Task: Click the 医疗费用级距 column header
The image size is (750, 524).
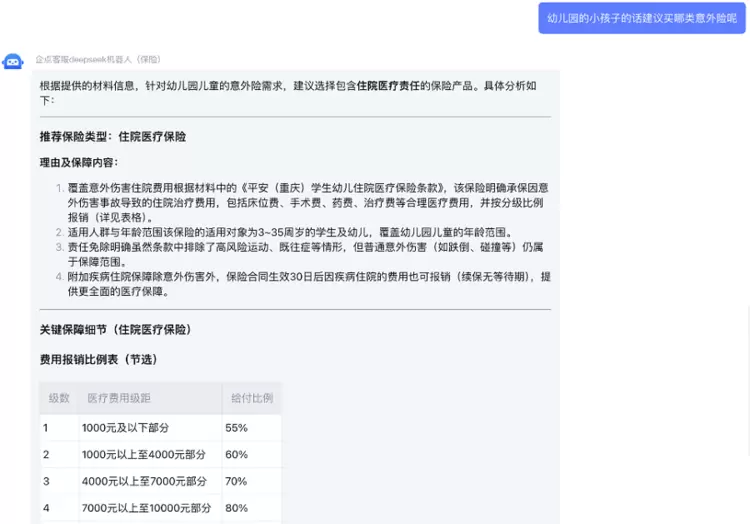Action: [119, 398]
